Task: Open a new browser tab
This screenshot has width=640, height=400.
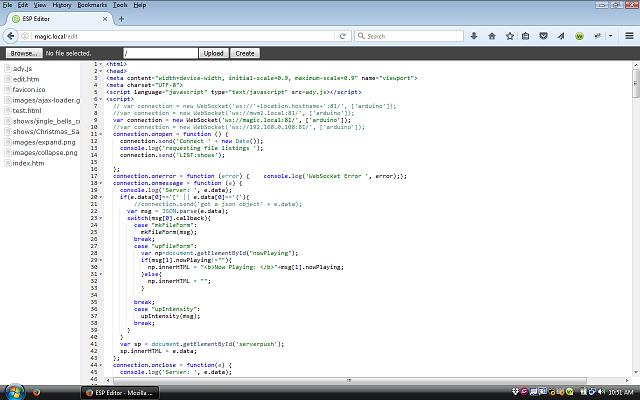Action: (121, 19)
